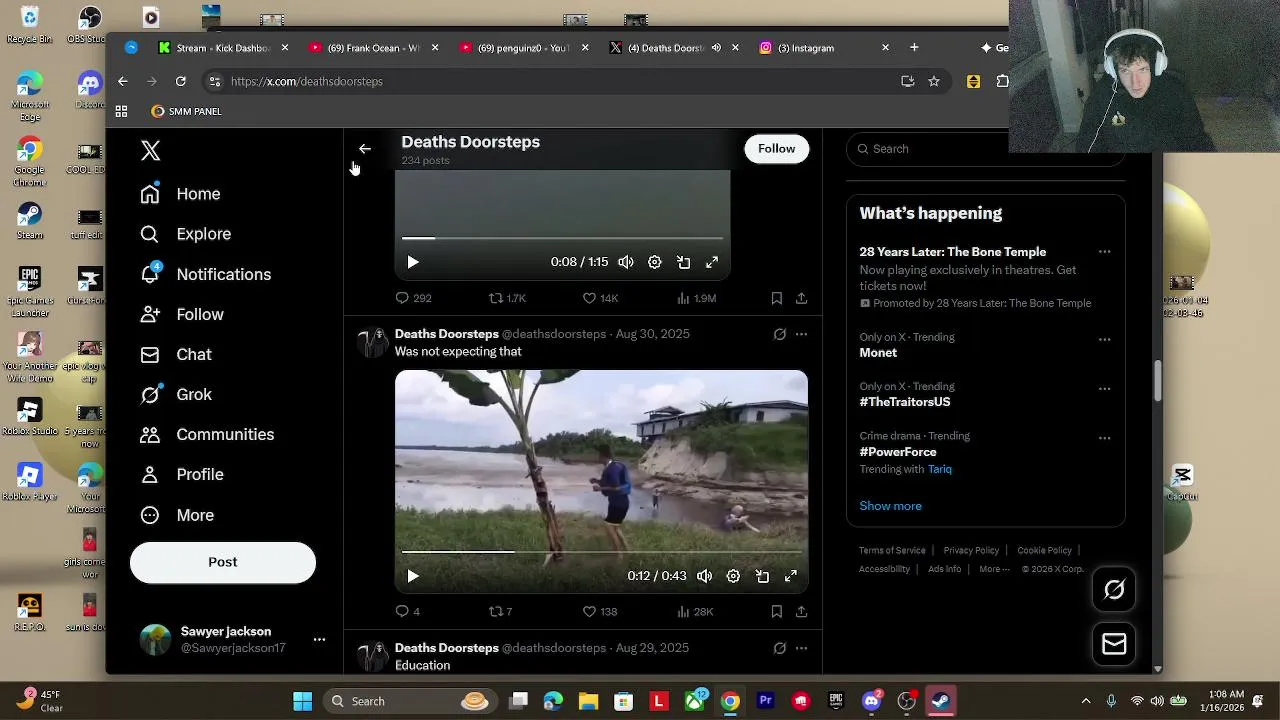Open settings gear on 0:43 video
Screen dimensions: 1280x720
(733, 576)
